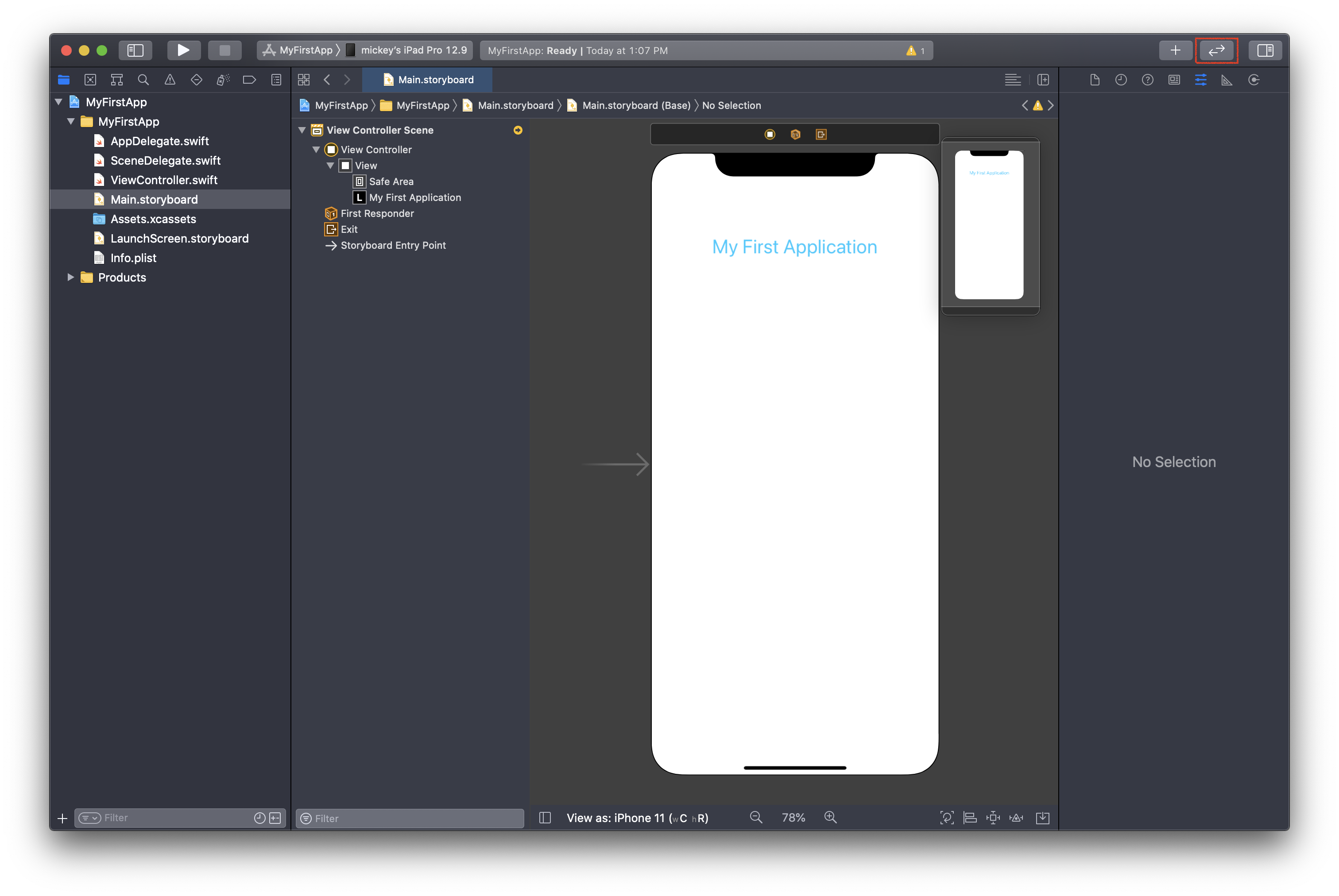
Task: Open the find navigator magnifier
Action: pyautogui.click(x=143, y=79)
